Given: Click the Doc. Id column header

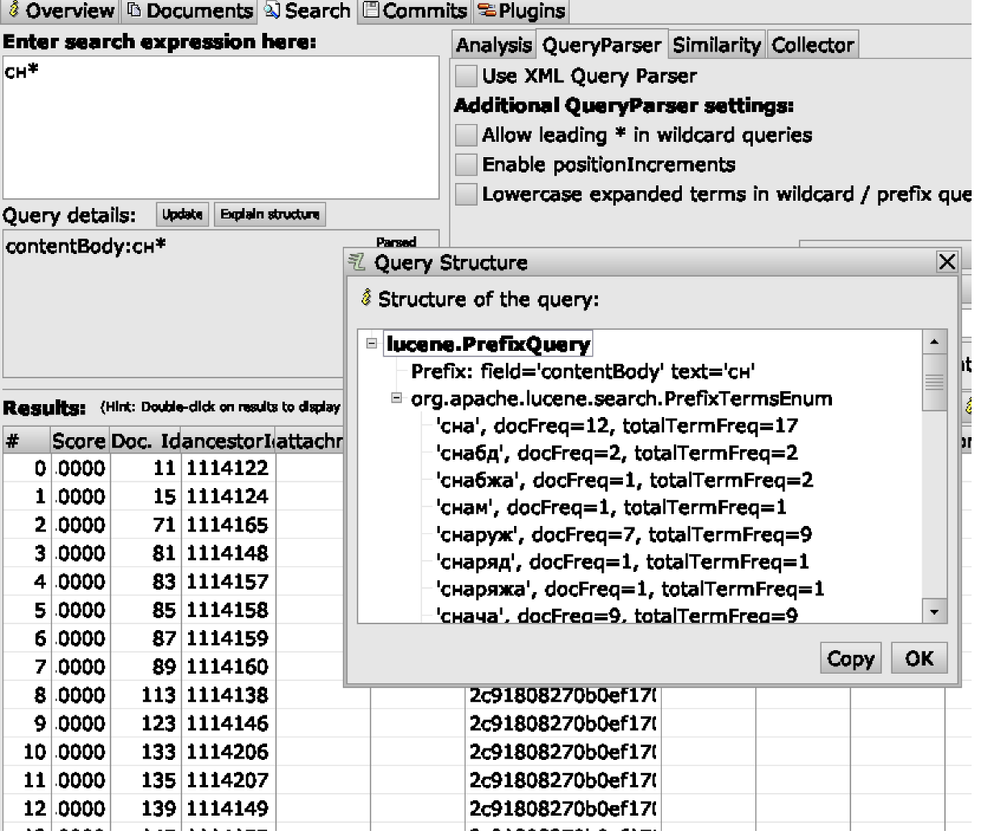Looking at the screenshot, I should point(145,441).
